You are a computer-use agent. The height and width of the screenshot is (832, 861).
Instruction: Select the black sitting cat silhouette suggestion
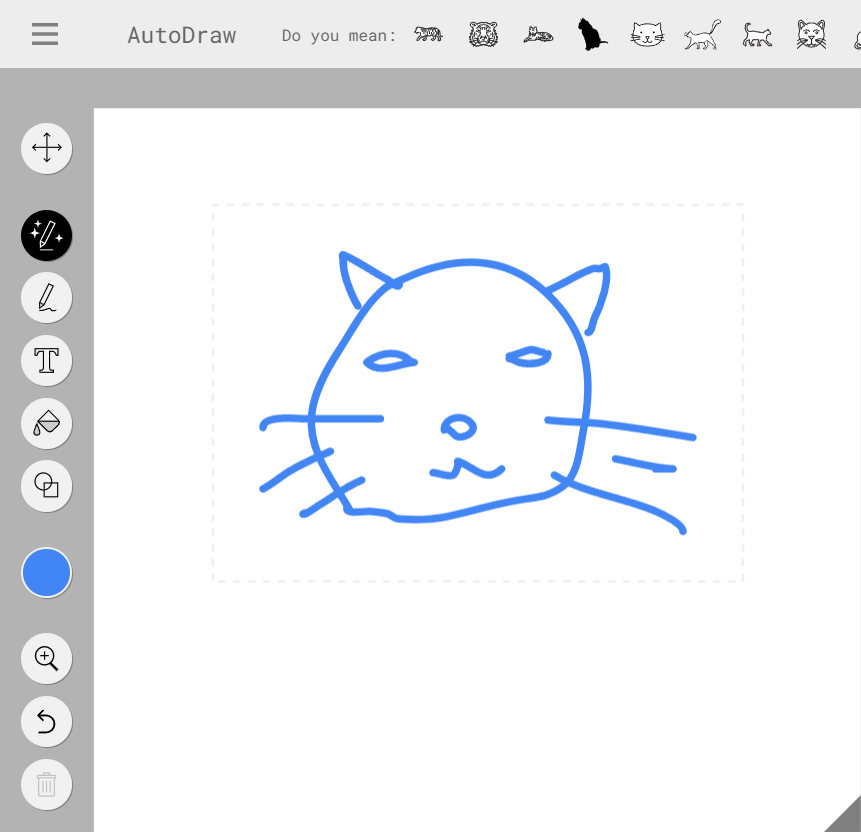[x=592, y=35]
